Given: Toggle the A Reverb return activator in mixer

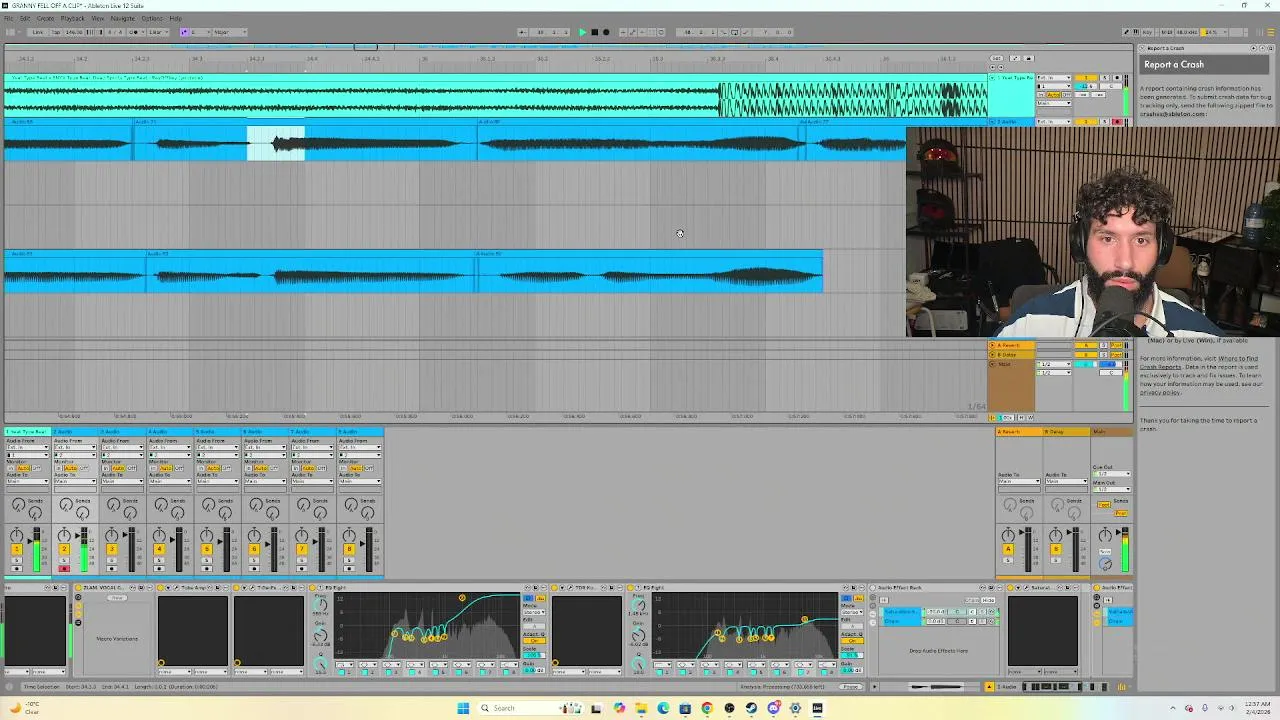Looking at the screenshot, I should tap(1008, 549).
